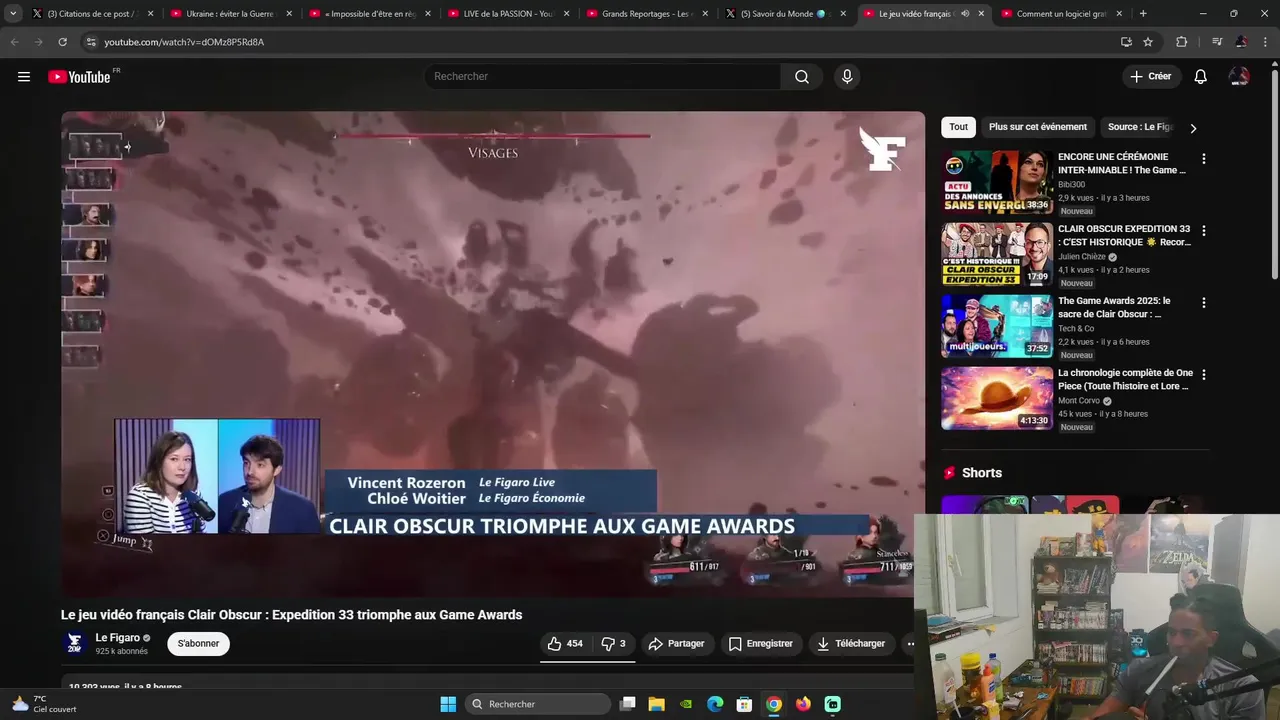Launch NVIDIA app from taskbar

click(x=686, y=704)
